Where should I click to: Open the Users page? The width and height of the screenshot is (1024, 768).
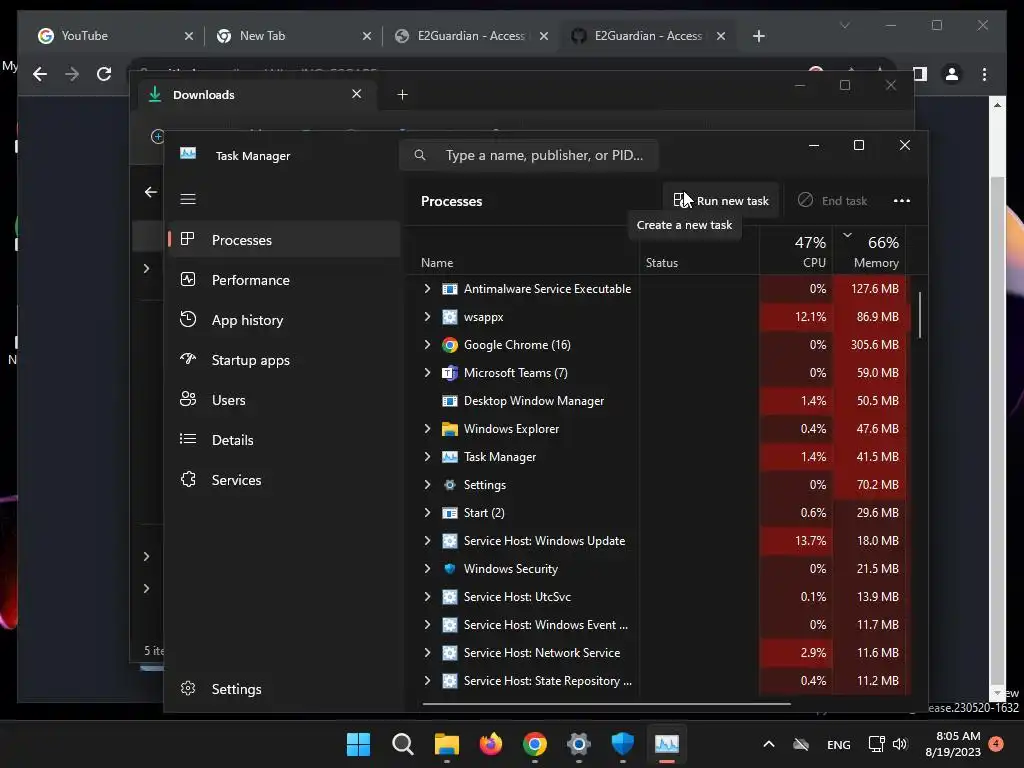click(283, 400)
